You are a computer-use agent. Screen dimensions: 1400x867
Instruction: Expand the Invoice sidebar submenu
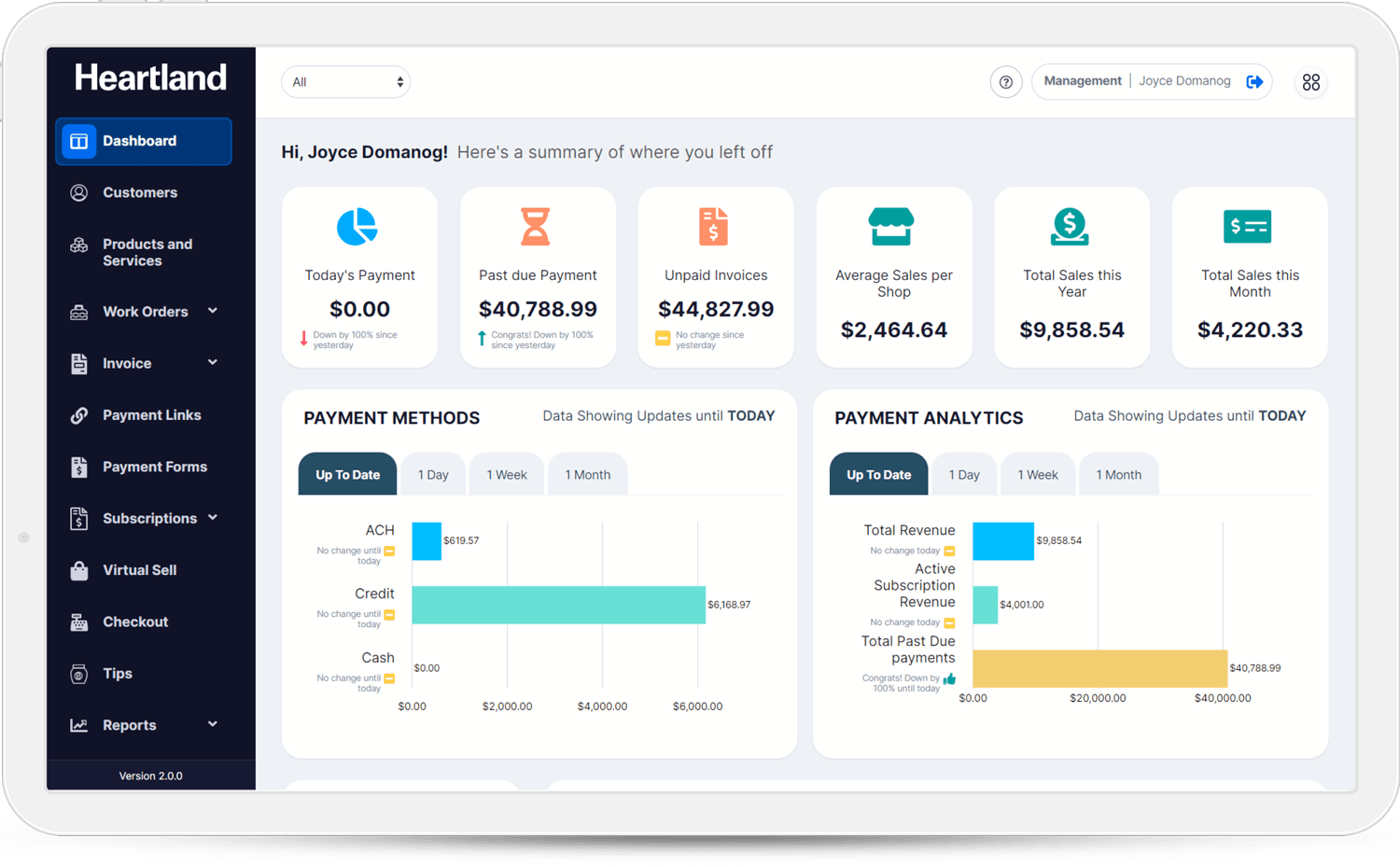(x=212, y=362)
